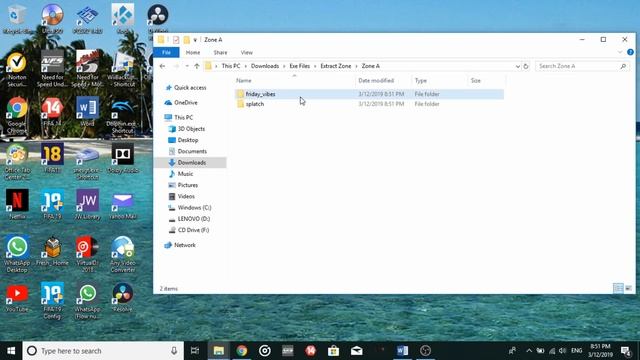The width and height of the screenshot is (640, 360).
Task: Select Netflix desktop shortcut
Action: click(x=17, y=204)
